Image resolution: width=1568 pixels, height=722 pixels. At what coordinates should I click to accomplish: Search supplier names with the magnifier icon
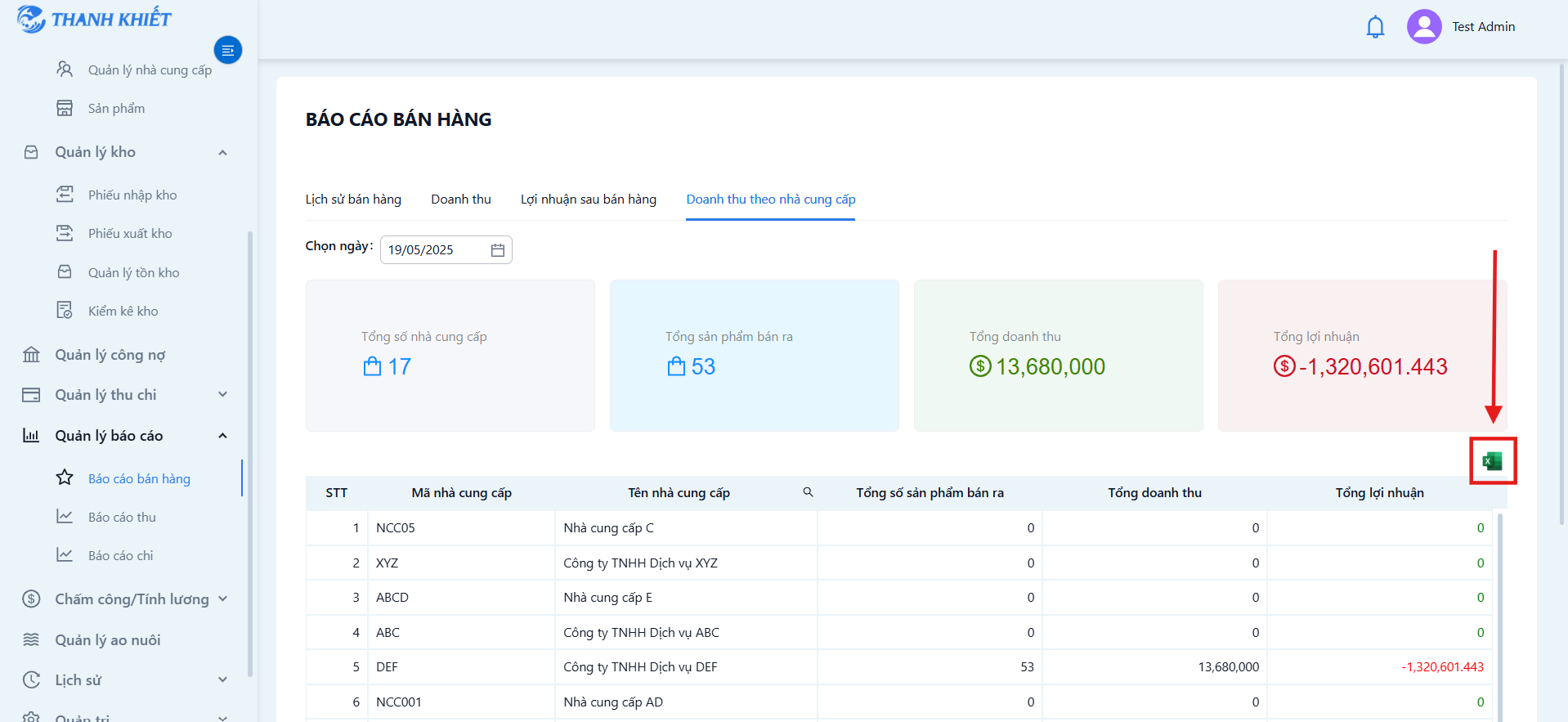click(x=808, y=492)
